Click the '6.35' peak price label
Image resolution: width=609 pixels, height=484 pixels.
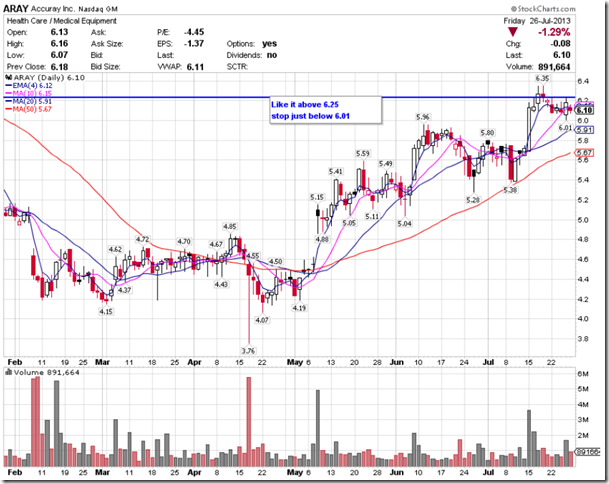pyautogui.click(x=542, y=79)
